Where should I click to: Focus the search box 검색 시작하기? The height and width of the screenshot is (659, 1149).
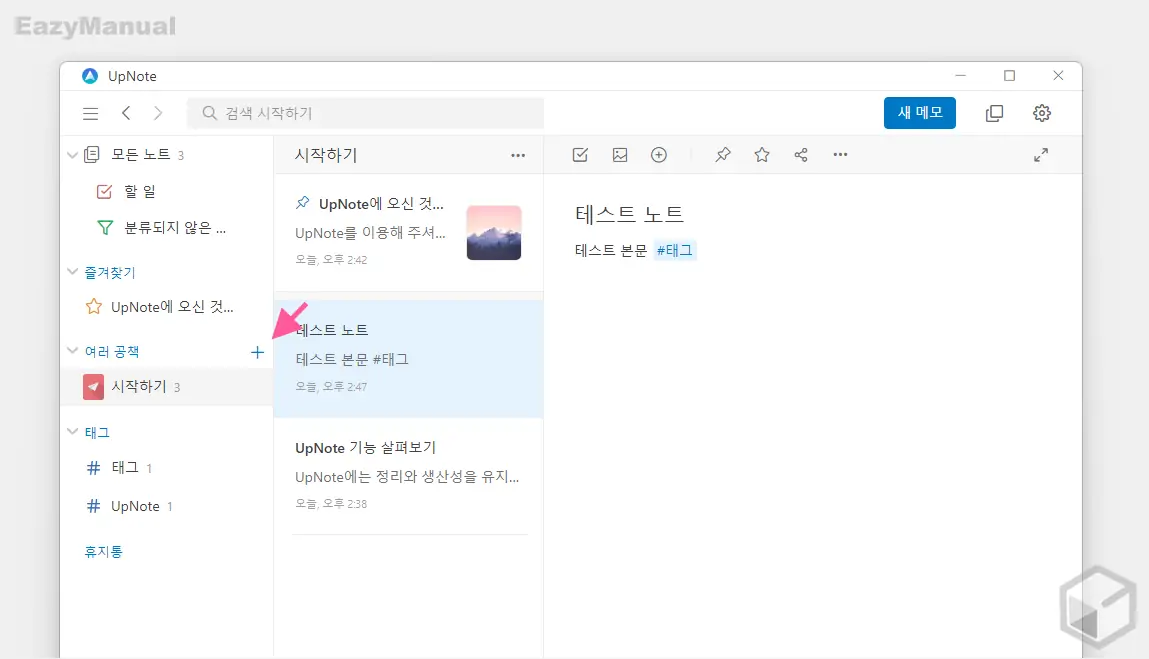coord(366,113)
